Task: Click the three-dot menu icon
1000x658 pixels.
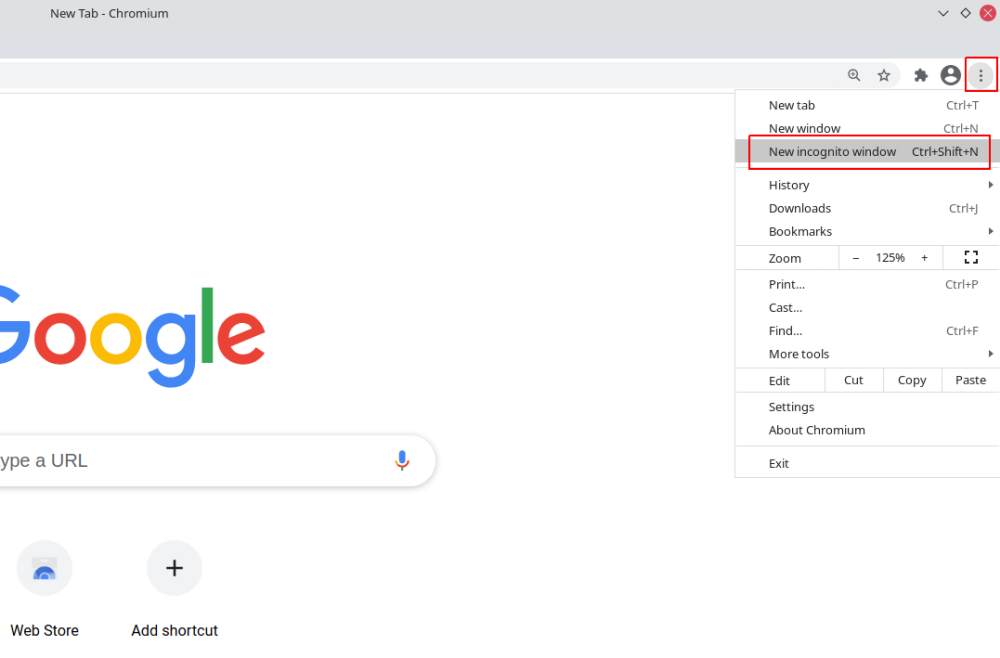Action: [x=981, y=75]
